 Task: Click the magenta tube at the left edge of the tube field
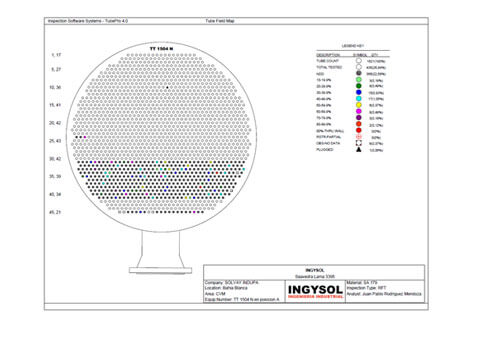tap(85, 137)
